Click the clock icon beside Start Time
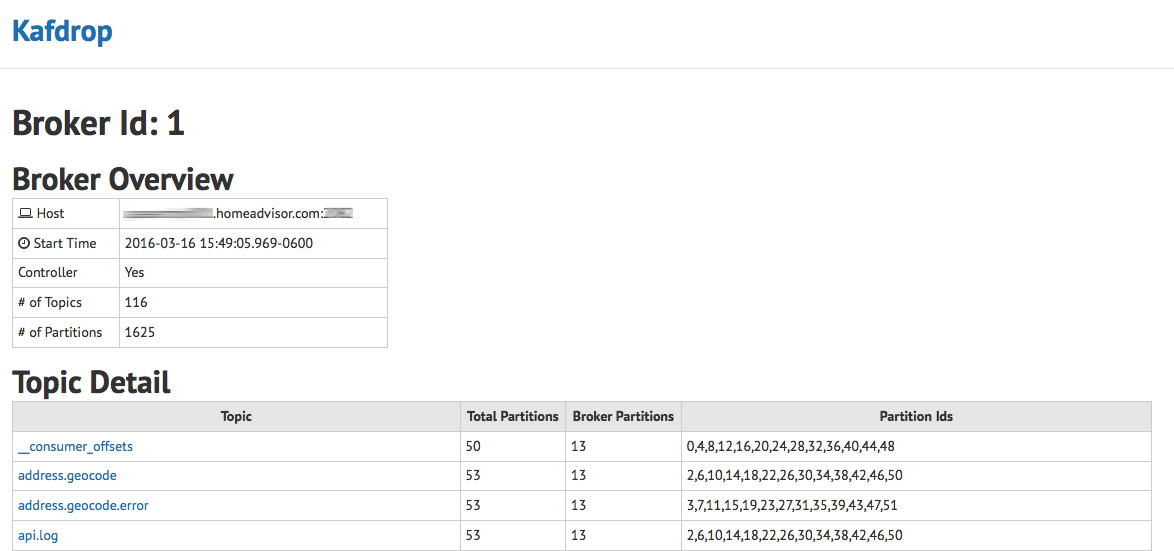1174x551 pixels. pos(24,243)
